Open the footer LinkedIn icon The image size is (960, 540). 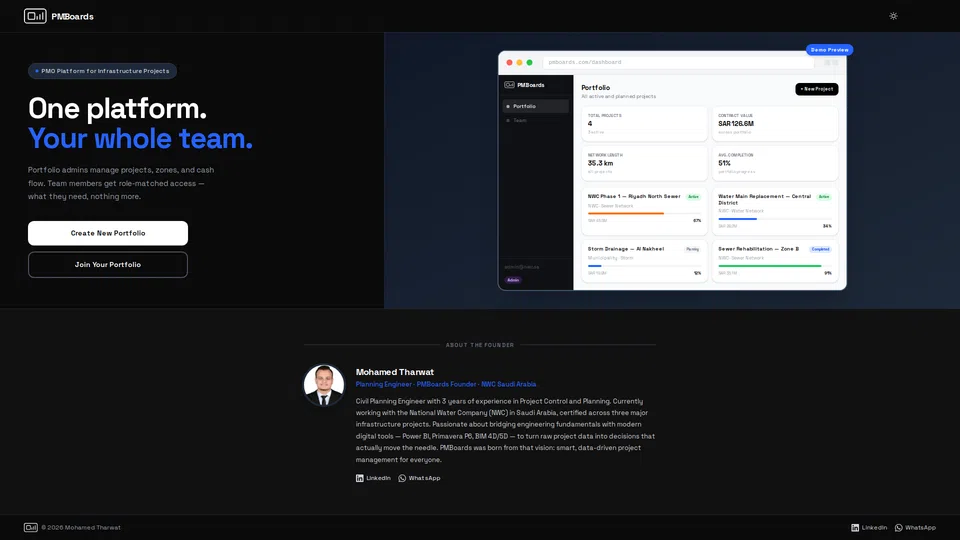point(855,528)
